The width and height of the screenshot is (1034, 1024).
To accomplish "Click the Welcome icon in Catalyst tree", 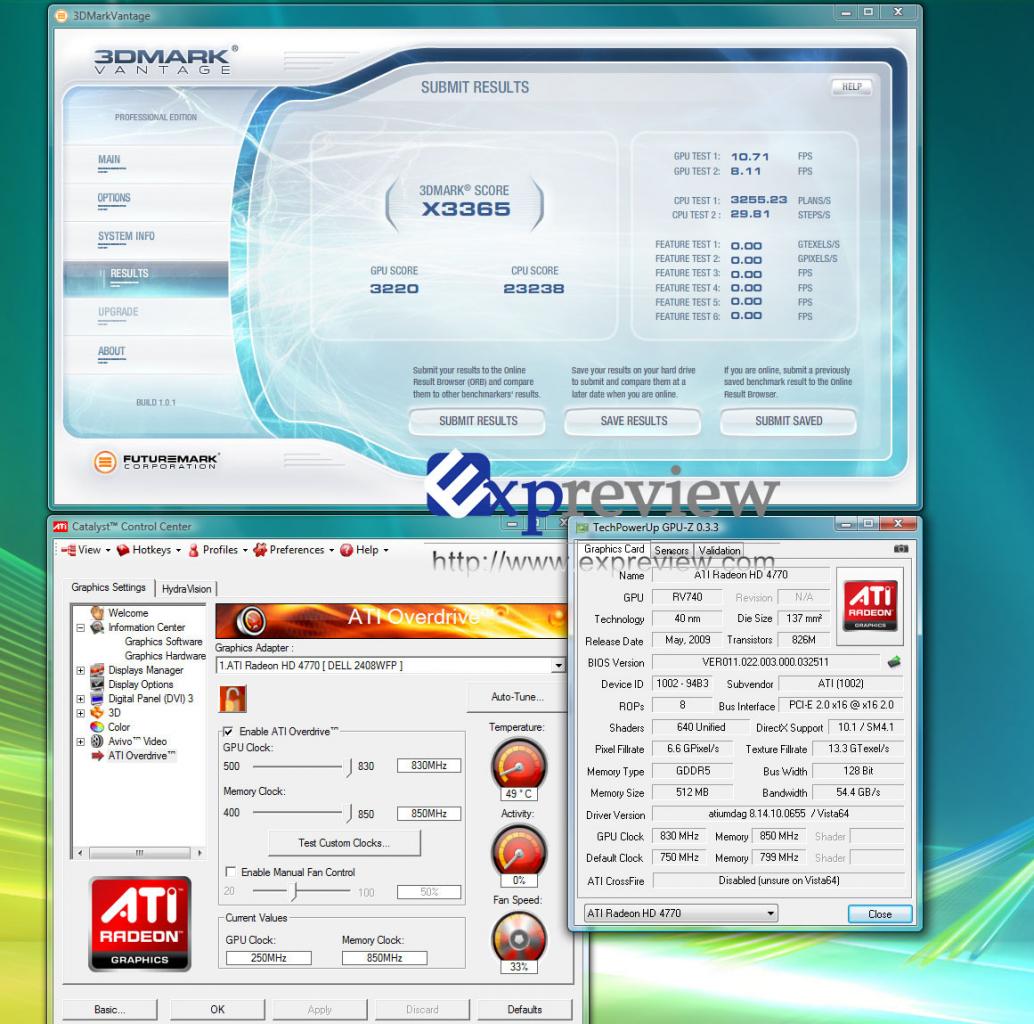I will (x=98, y=613).
